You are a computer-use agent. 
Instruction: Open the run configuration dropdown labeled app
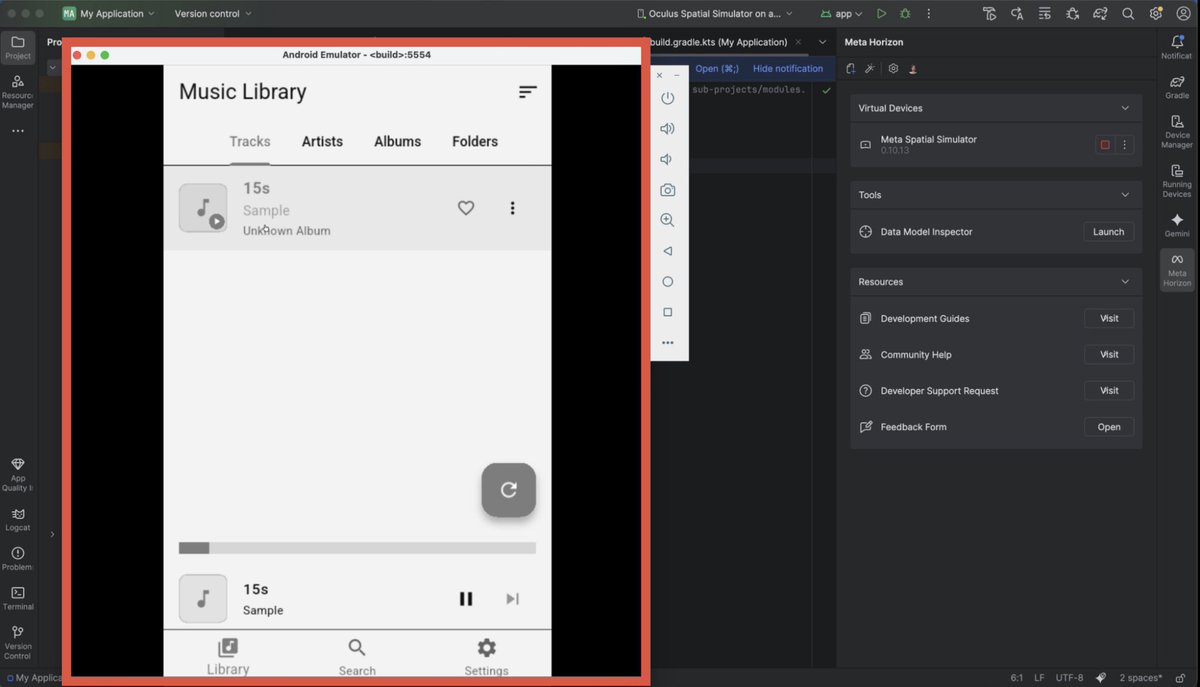(841, 13)
